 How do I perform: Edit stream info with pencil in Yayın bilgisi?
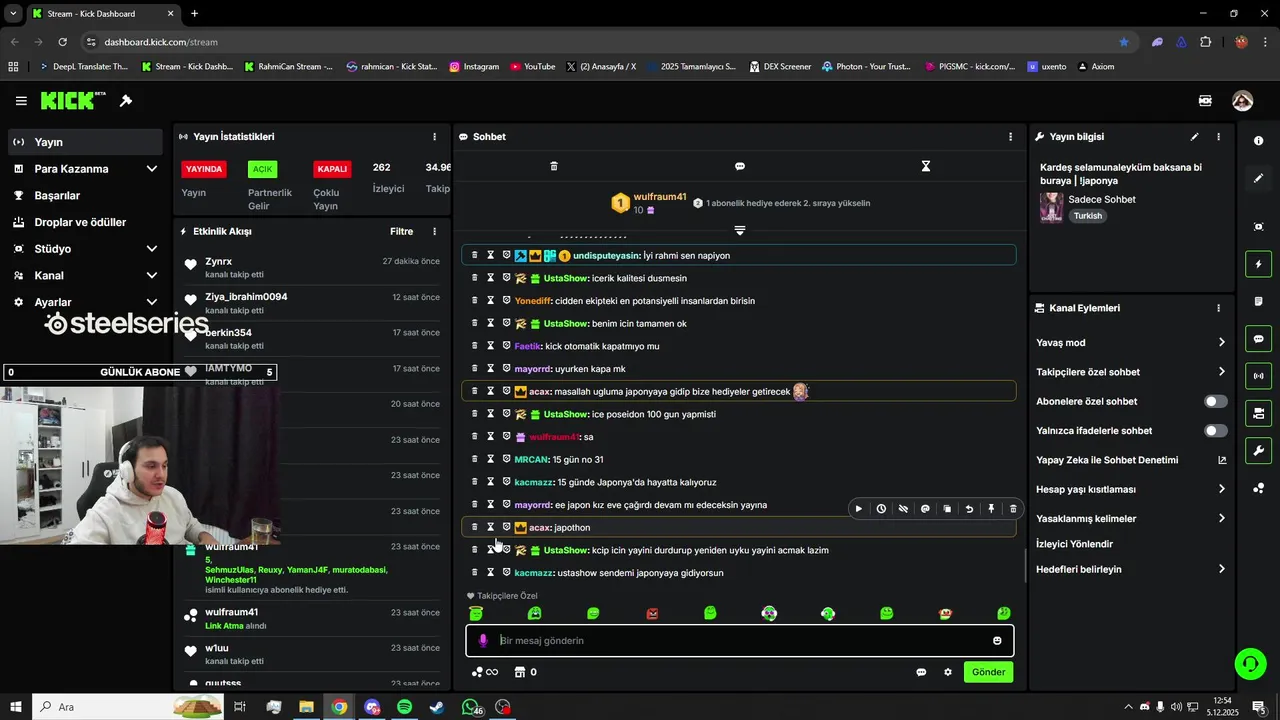(x=1194, y=137)
